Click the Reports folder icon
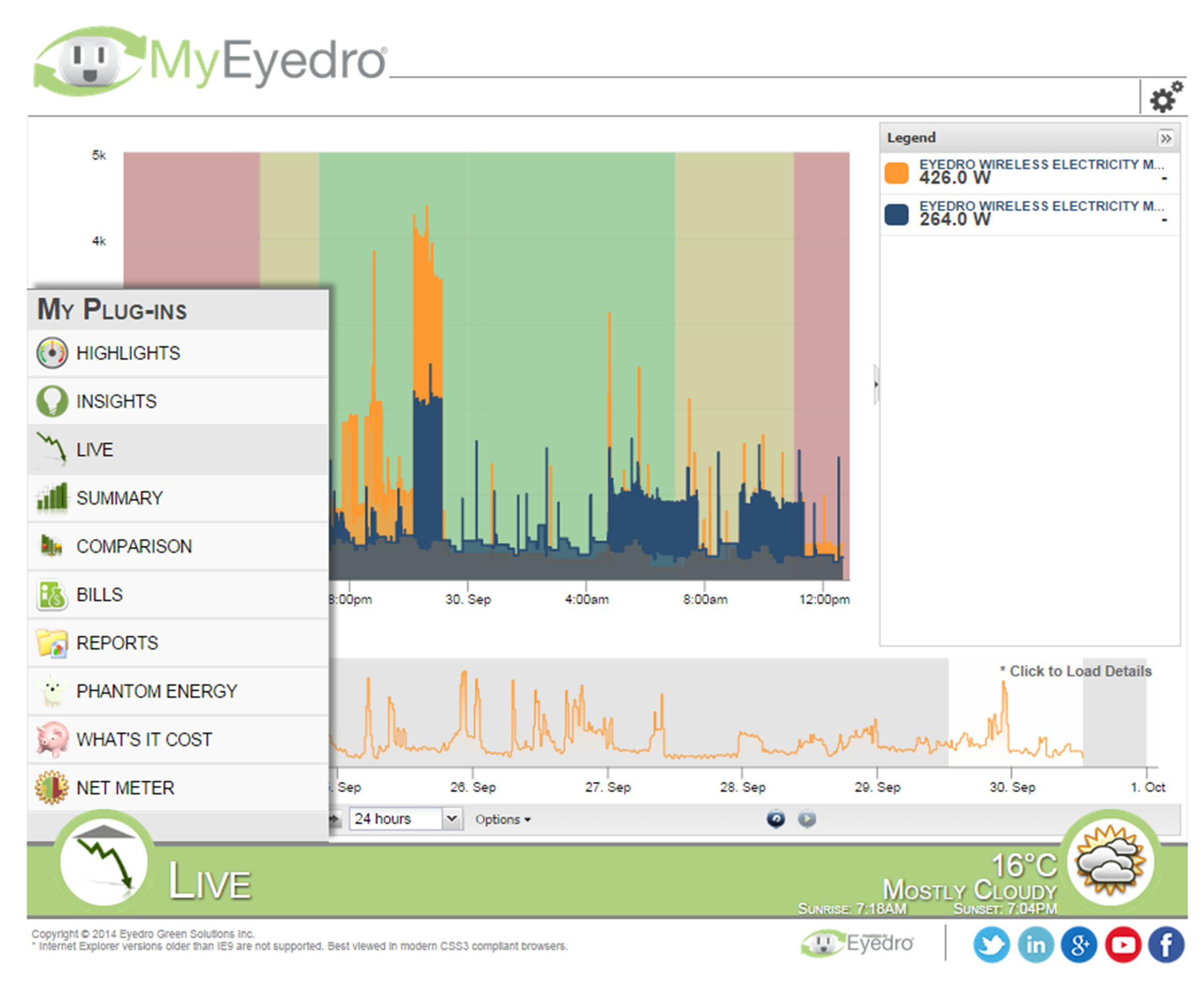This screenshot has width=1204, height=987. tap(52, 643)
